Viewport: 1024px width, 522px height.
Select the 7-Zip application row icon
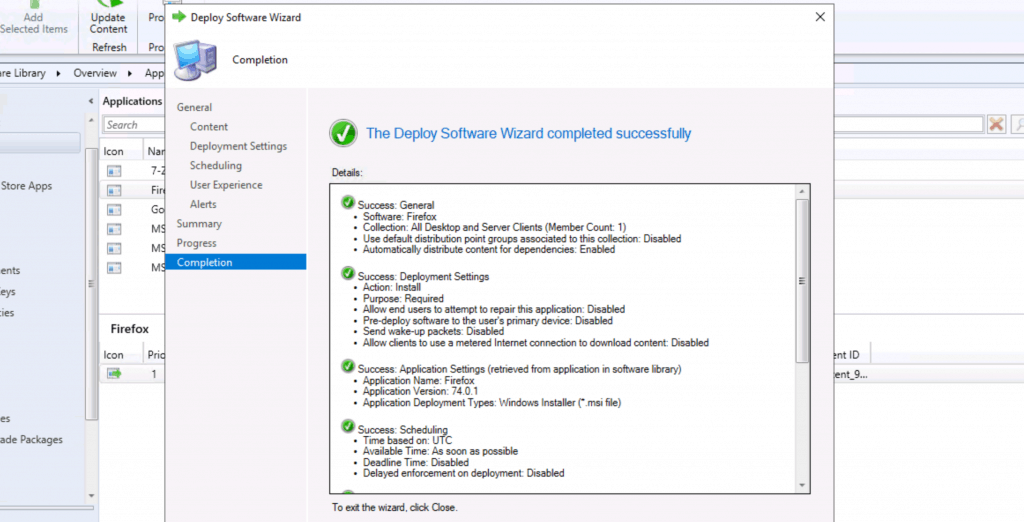coord(114,171)
